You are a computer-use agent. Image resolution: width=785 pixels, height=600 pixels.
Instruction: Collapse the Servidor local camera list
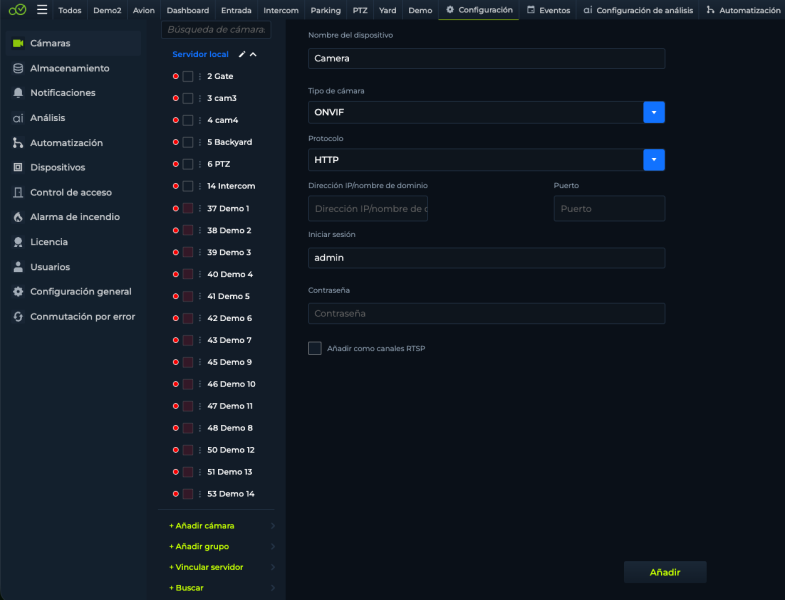click(253, 54)
